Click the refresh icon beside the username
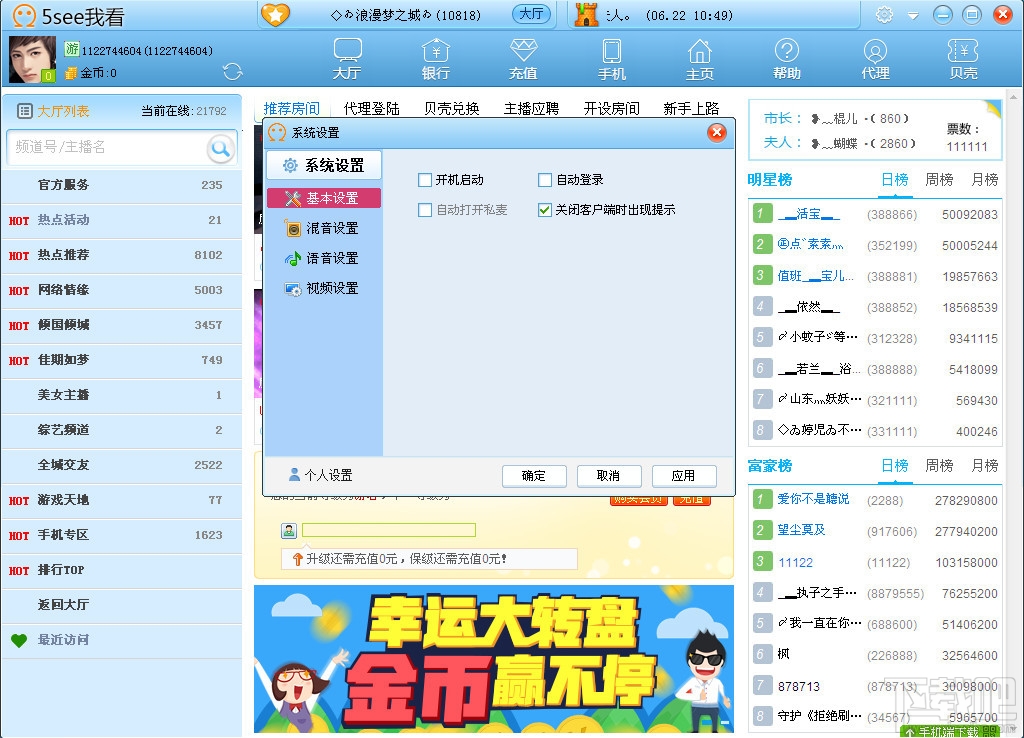This screenshot has height=738, width=1024. coord(233,71)
